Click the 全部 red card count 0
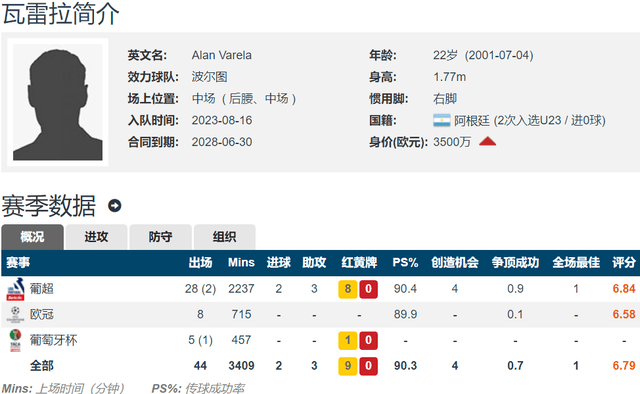 pyautogui.click(x=368, y=366)
